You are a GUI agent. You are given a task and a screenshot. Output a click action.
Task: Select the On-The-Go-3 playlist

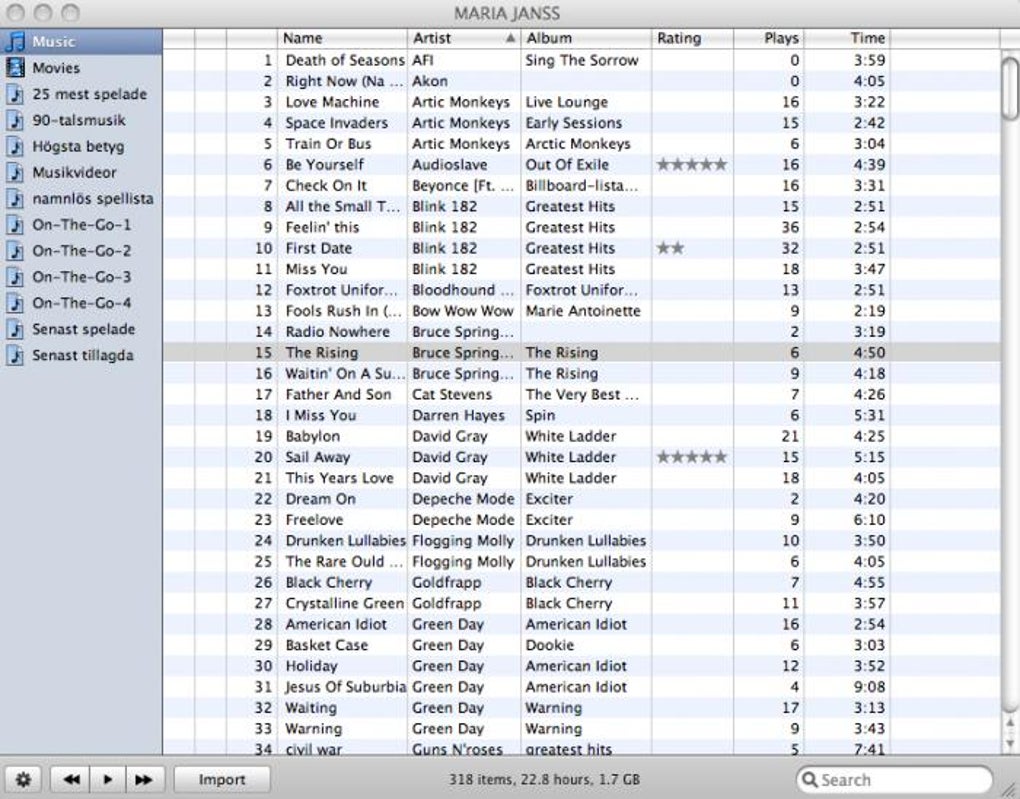(81, 277)
